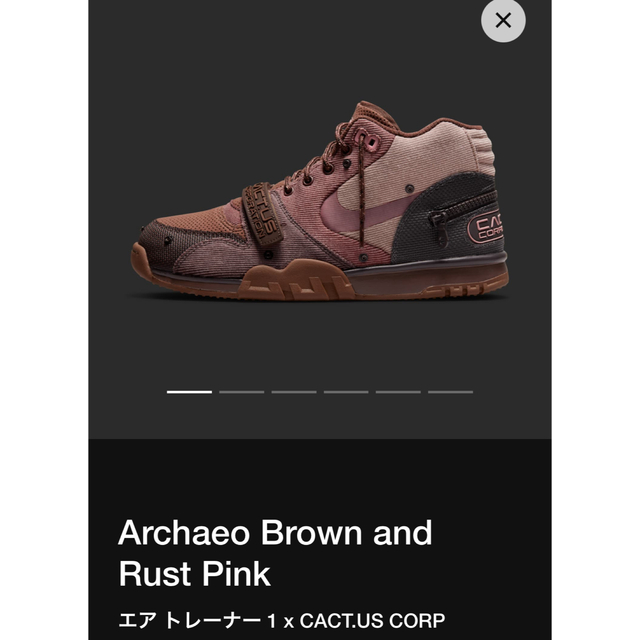The width and height of the screenshot is (640, 640).
Task: Click the "Archaeo Brown and Rust Pink" heading
Action: [x=275, y=553]
